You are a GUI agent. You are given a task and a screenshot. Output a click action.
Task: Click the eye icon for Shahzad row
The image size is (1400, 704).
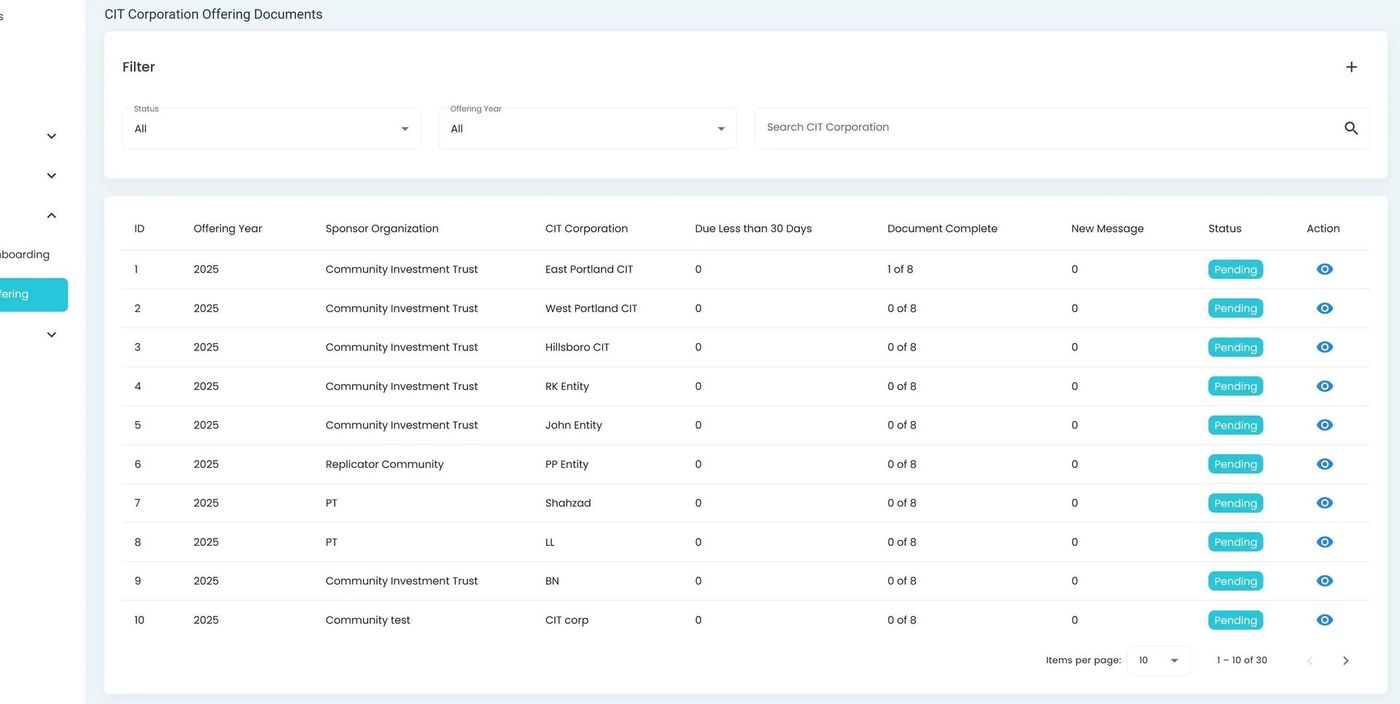(1324, 503)
